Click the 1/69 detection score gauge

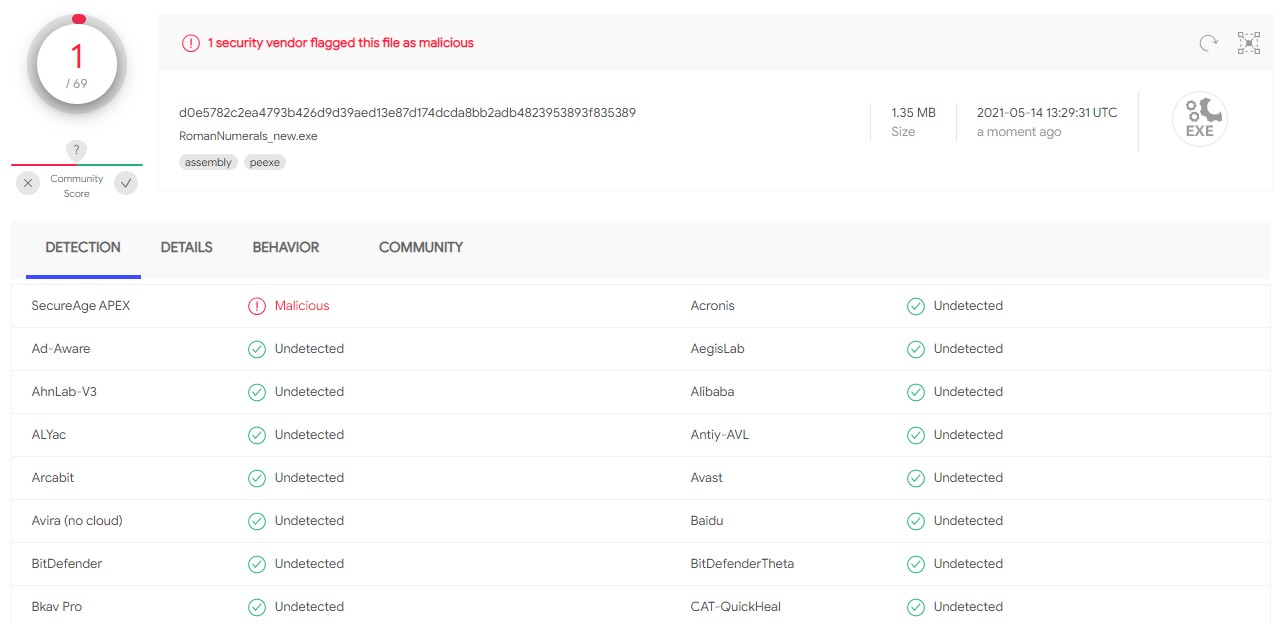(x=77, y=65)
